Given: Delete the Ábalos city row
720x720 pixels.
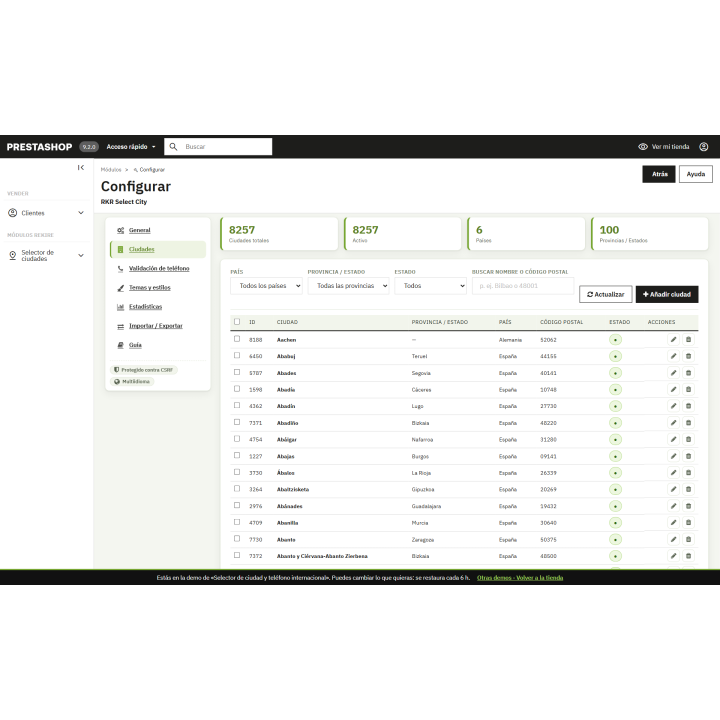Looking at the screenshot, I should 688,472.
